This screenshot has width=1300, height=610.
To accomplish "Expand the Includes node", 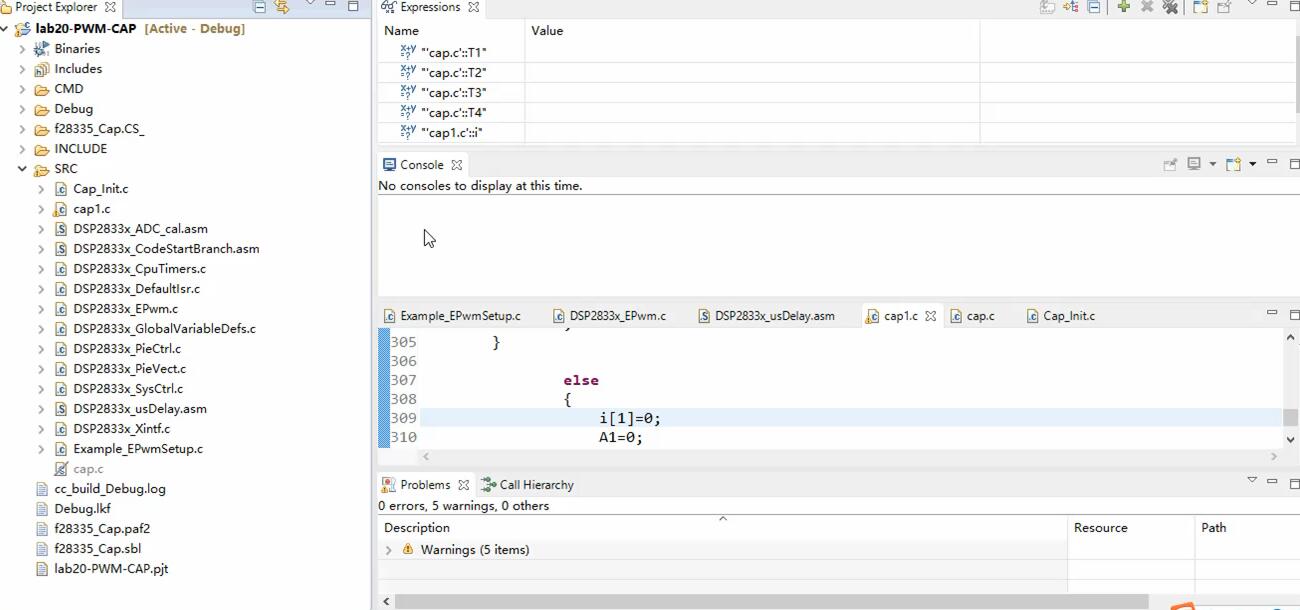I will pyautogui.click(x=23, y=69).
